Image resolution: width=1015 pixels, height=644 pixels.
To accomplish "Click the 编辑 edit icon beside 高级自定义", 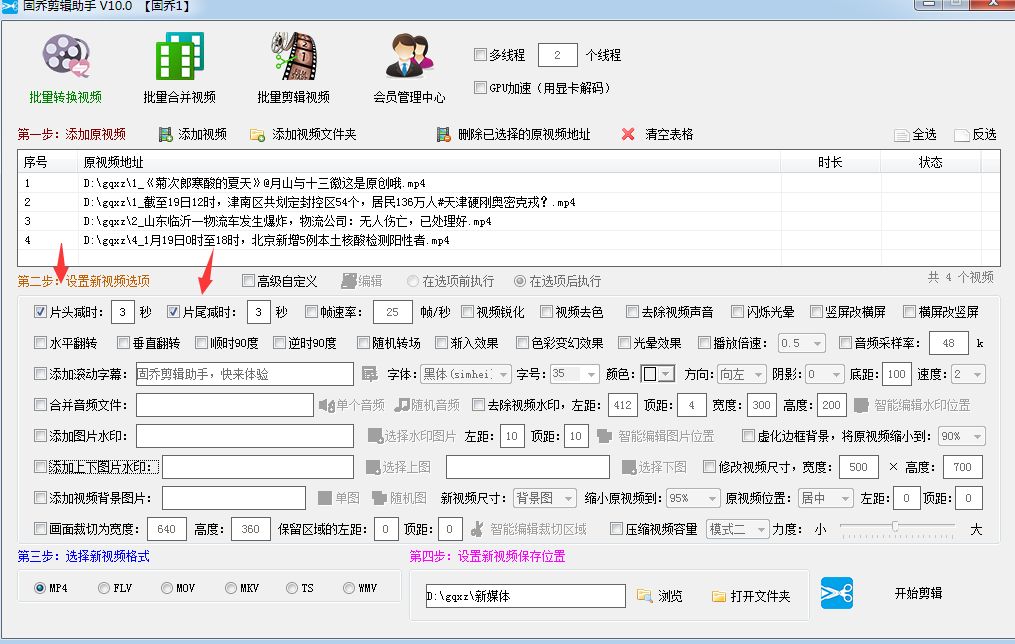I will (349, 281).
